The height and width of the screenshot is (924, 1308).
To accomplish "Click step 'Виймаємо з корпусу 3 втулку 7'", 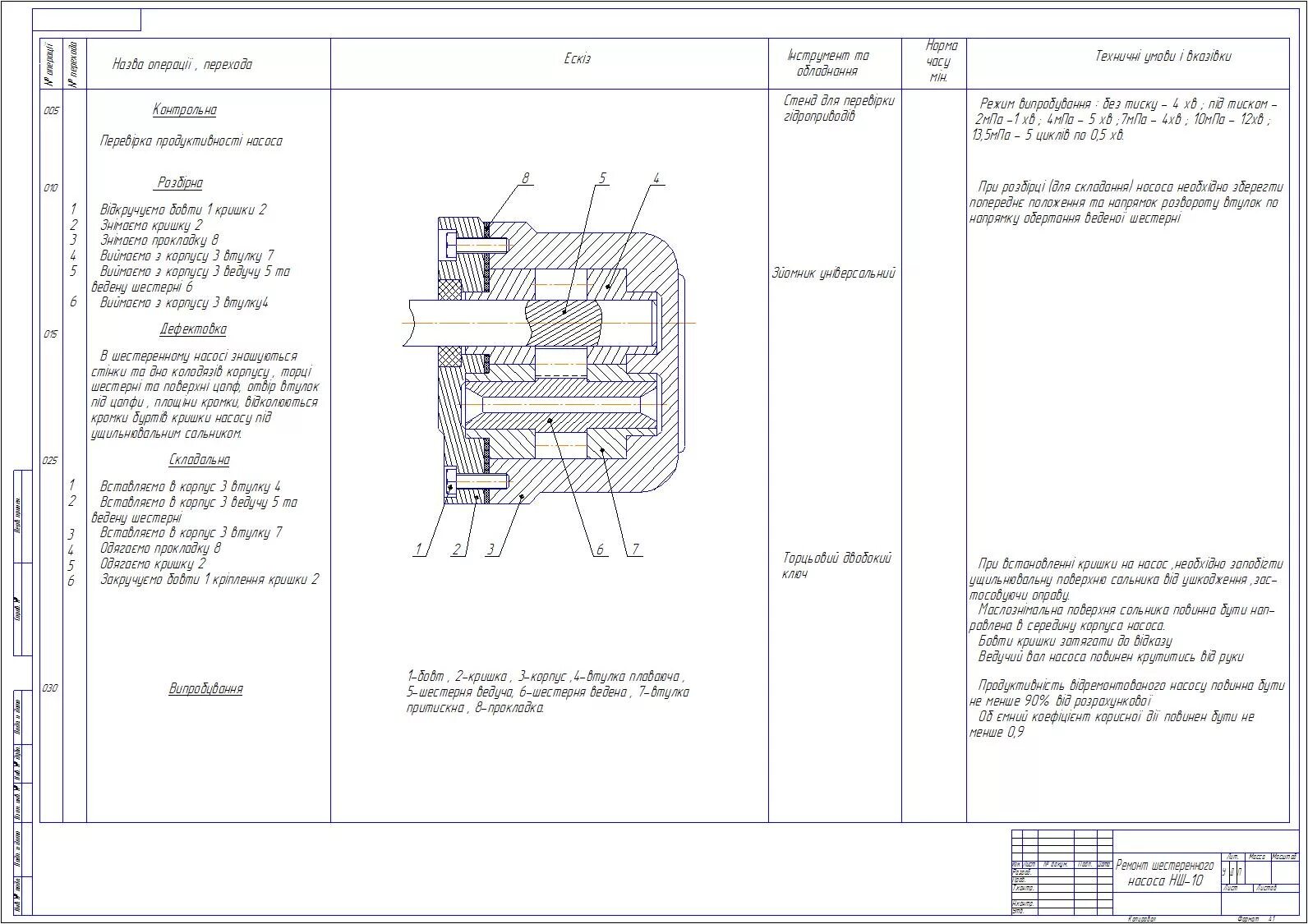I will click(187, 256).
